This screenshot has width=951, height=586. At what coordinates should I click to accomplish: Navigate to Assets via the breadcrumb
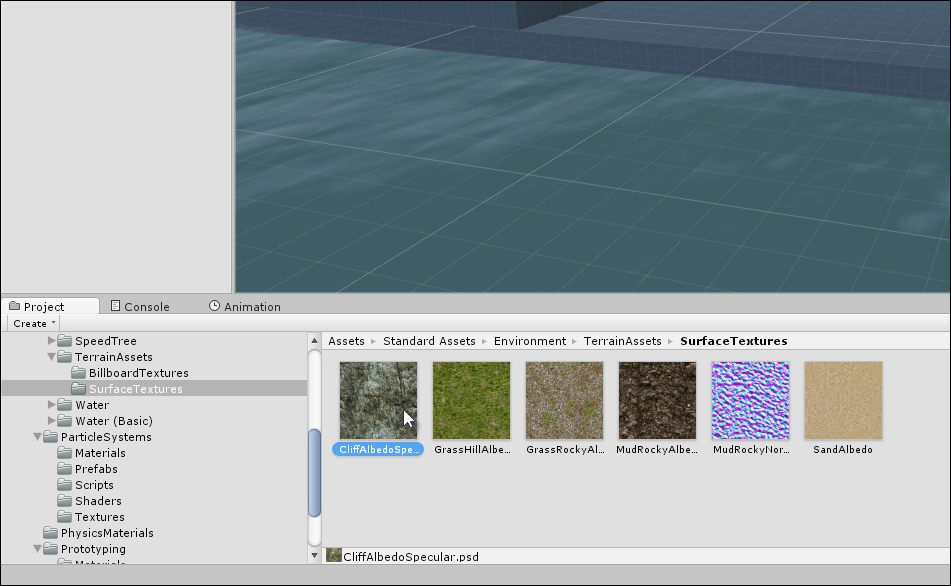pos(346,341)
